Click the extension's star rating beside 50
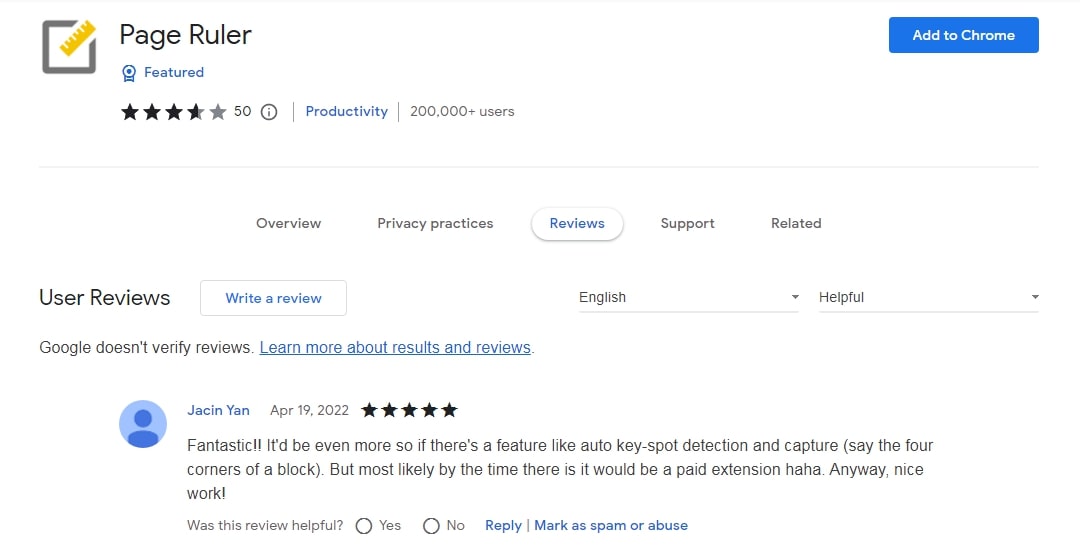This screenshot has height=556, width=1080. click(x=174, y=112)
